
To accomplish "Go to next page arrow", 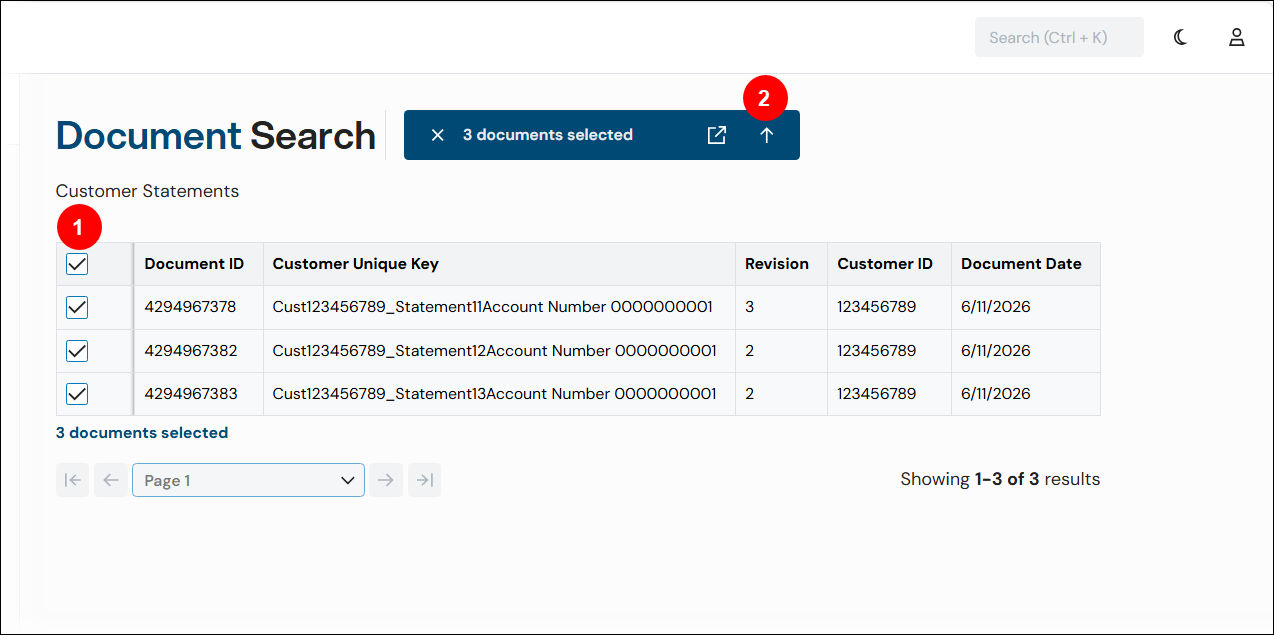I will tap(385, 480).
